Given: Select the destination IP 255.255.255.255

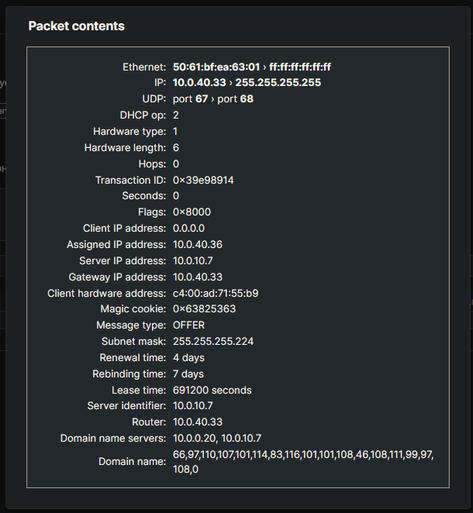Looking at the screenshot, I should pyautogui.click(x=278, y=83).
